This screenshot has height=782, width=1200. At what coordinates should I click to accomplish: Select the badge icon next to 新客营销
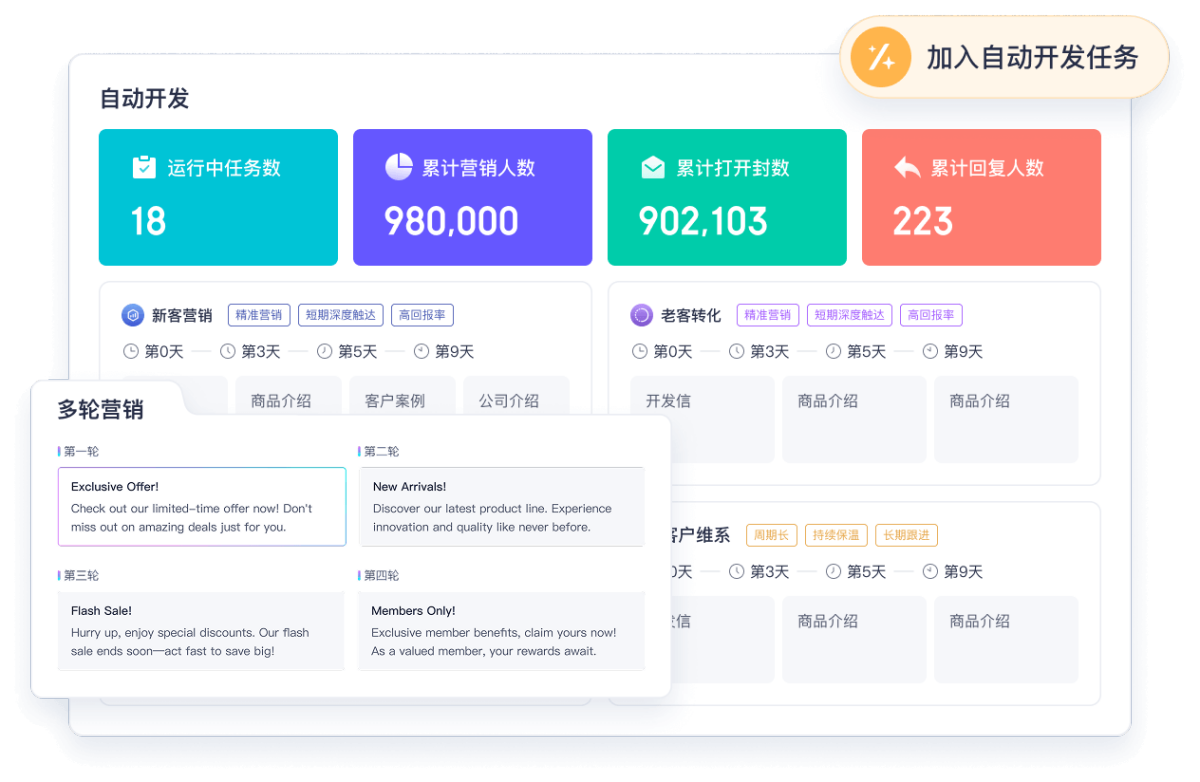[133, 314]
